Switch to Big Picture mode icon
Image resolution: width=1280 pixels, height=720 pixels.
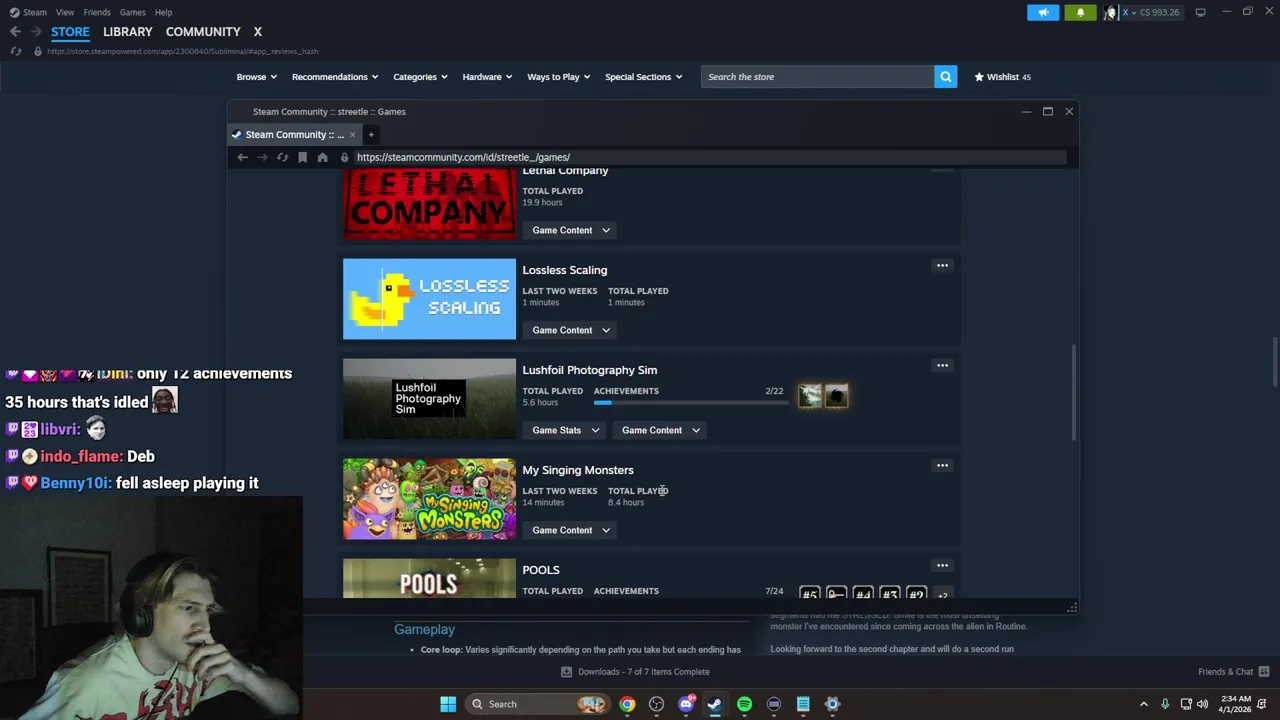(x=1200, y=12)
